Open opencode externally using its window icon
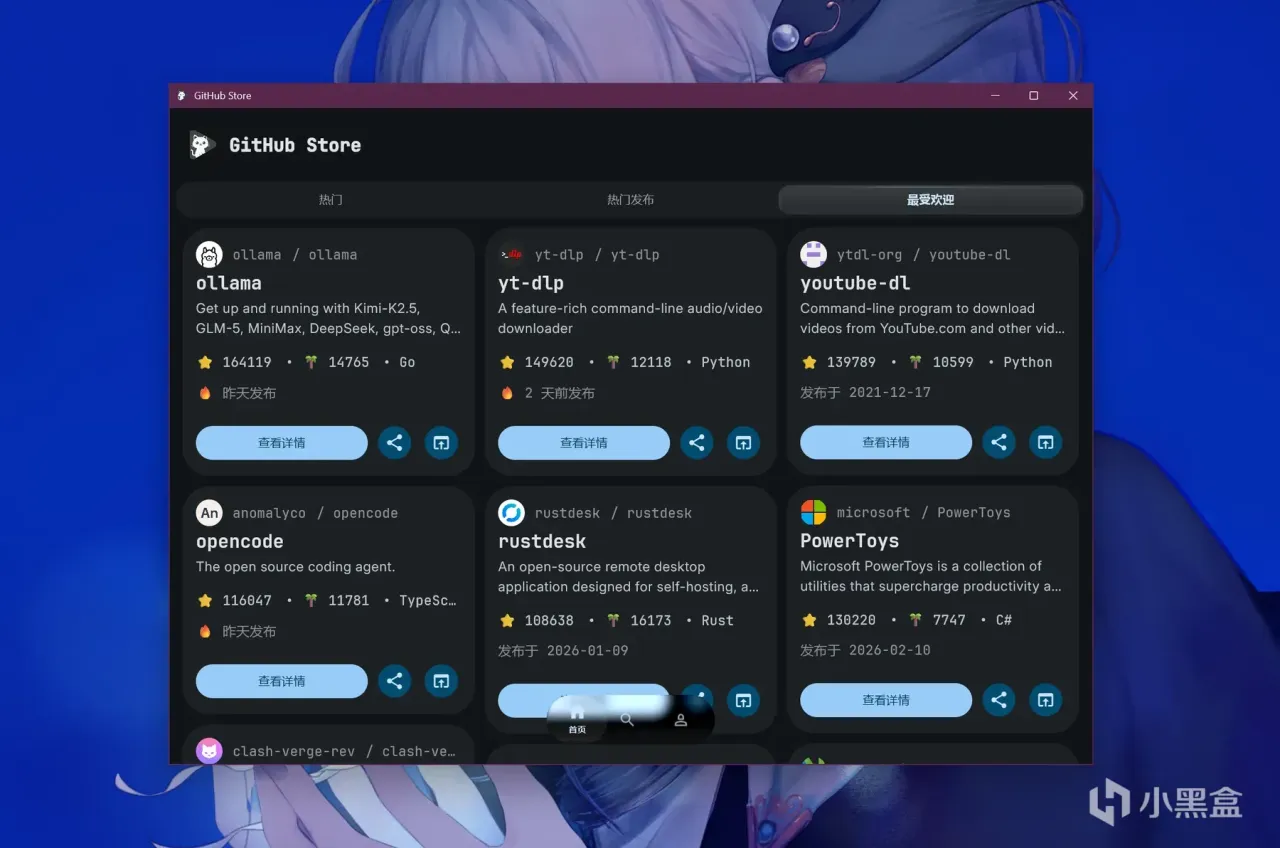 (x=441, y=681)
